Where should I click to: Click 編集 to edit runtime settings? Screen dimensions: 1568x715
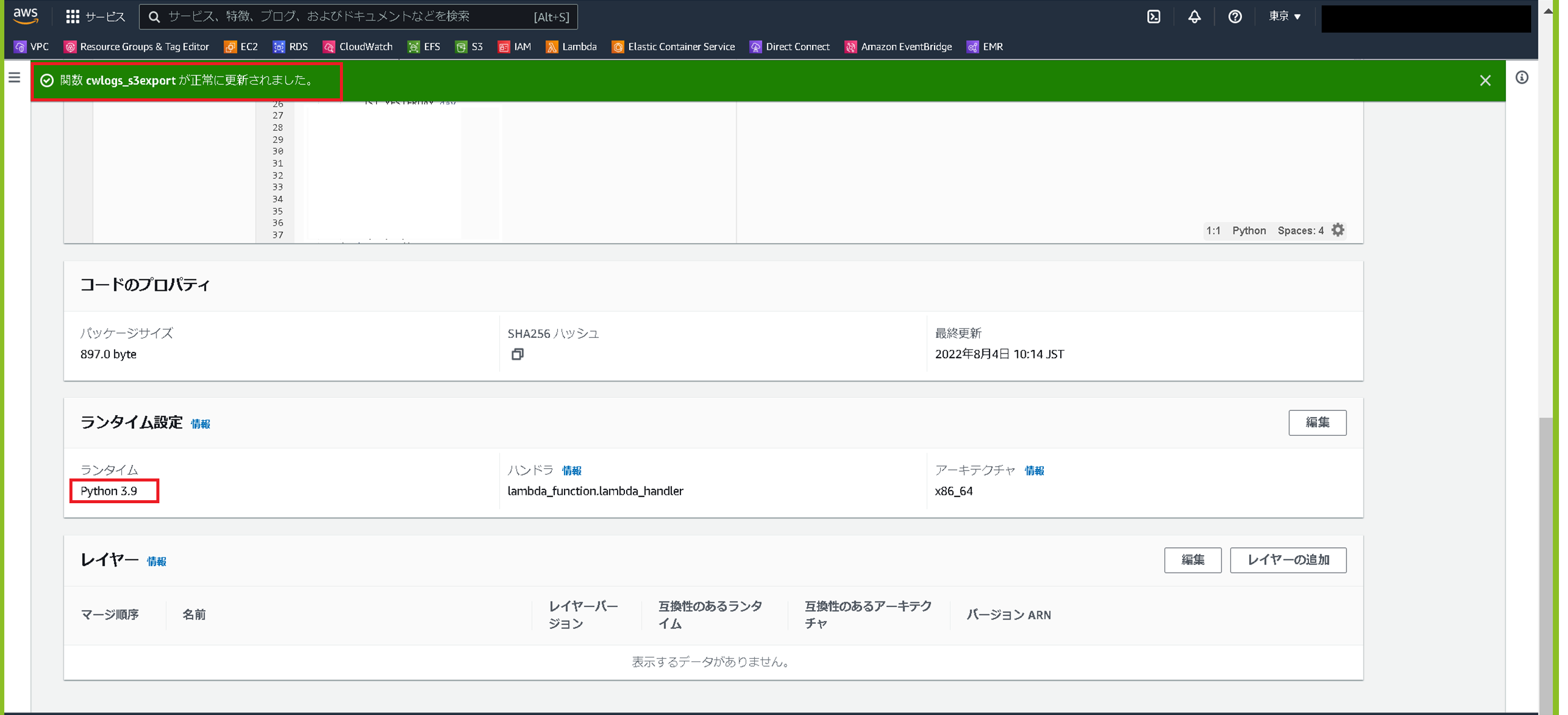pyautogui.click(x=1317, y=422)
